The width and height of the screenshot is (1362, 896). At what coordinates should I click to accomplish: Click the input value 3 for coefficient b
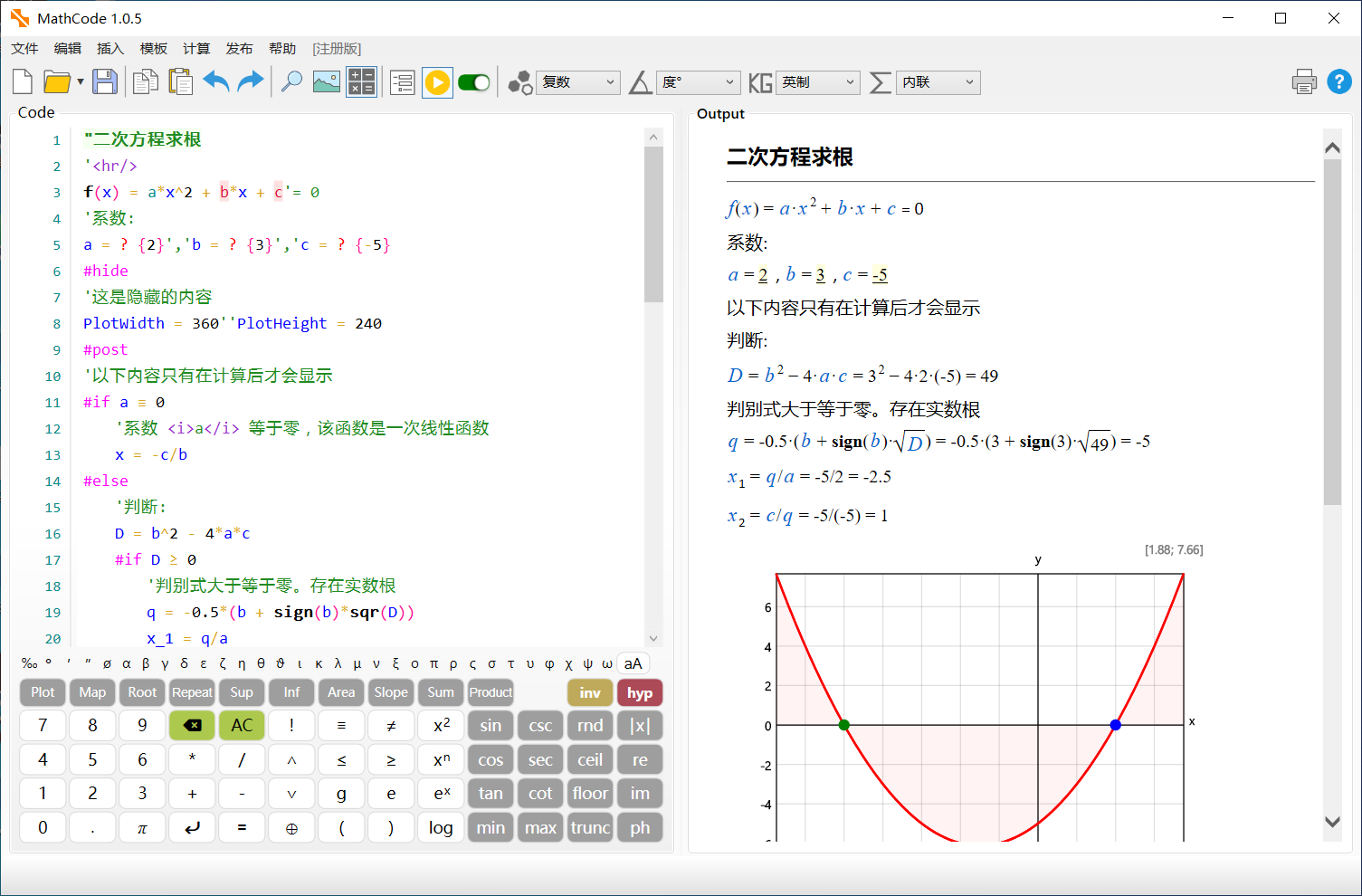(x=820, y=275)
